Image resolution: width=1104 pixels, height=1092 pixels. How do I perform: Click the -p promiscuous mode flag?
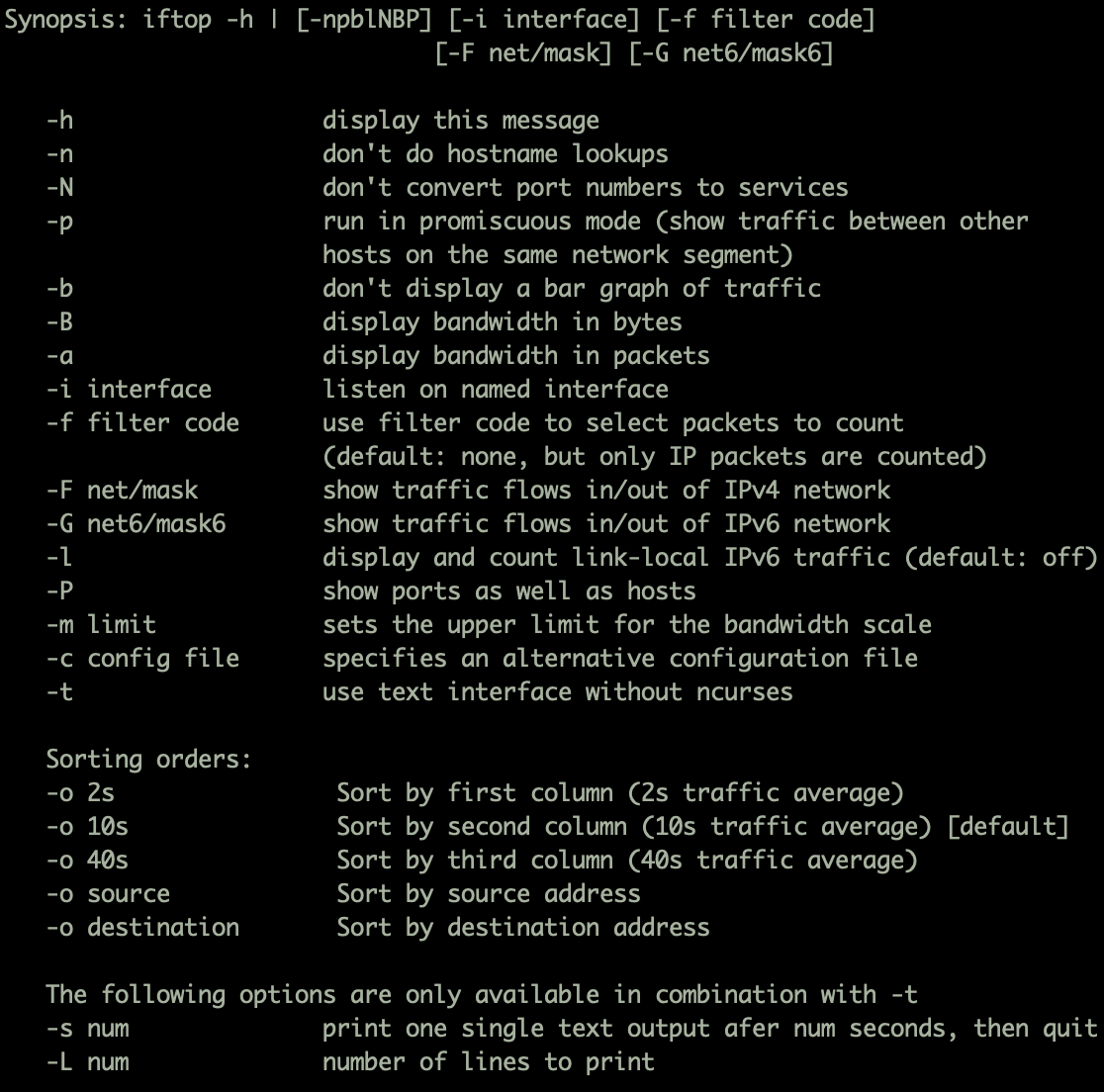tap(59, 223)
